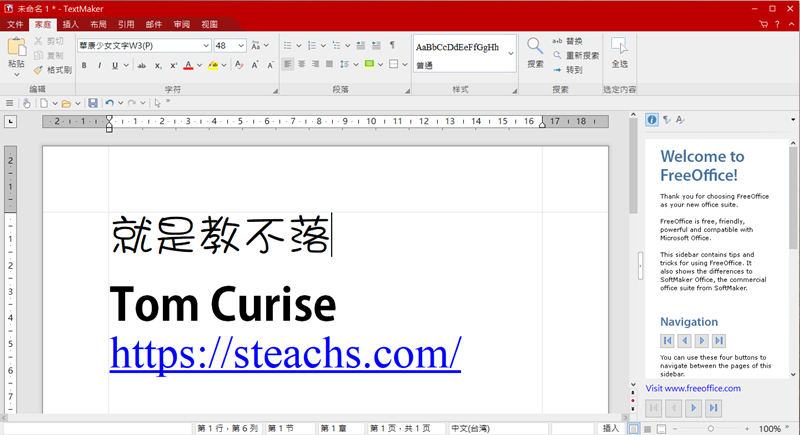Viewport: 800px width, 435px height.
Task: Click the Save icon in quick toolbar
Action: click(92, 103)
